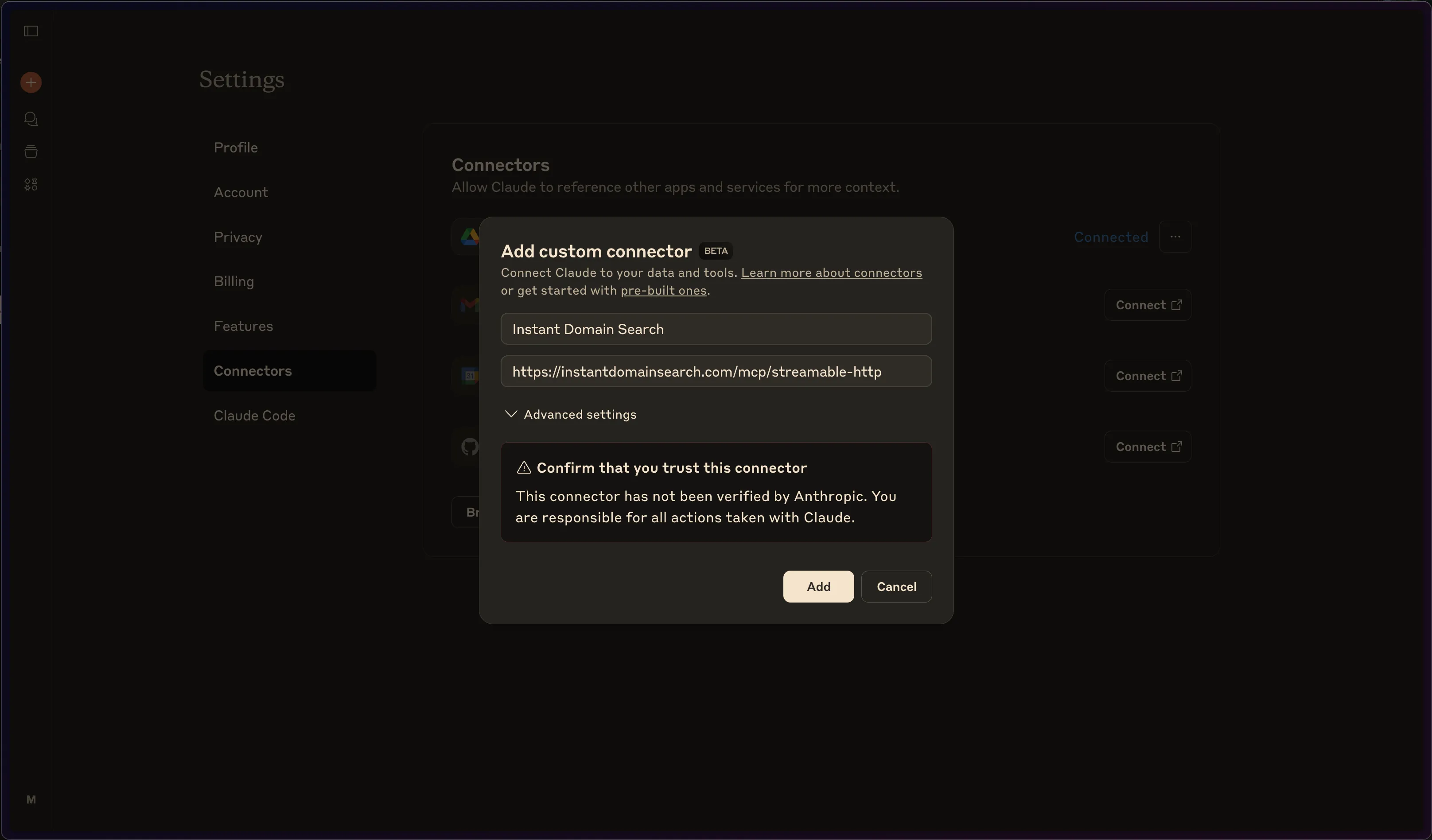Click the BETA badge
The width and height of the screenshot is (1432, 840).
pyautogui.click(x=716, y=251)
